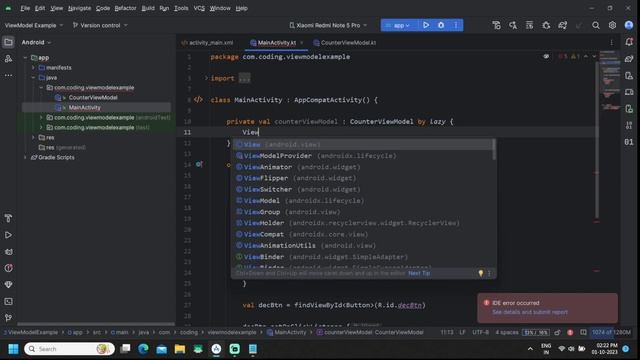Toggle reader mode eye icon in editor
The image size is (640, 360).
coord(546,56)
